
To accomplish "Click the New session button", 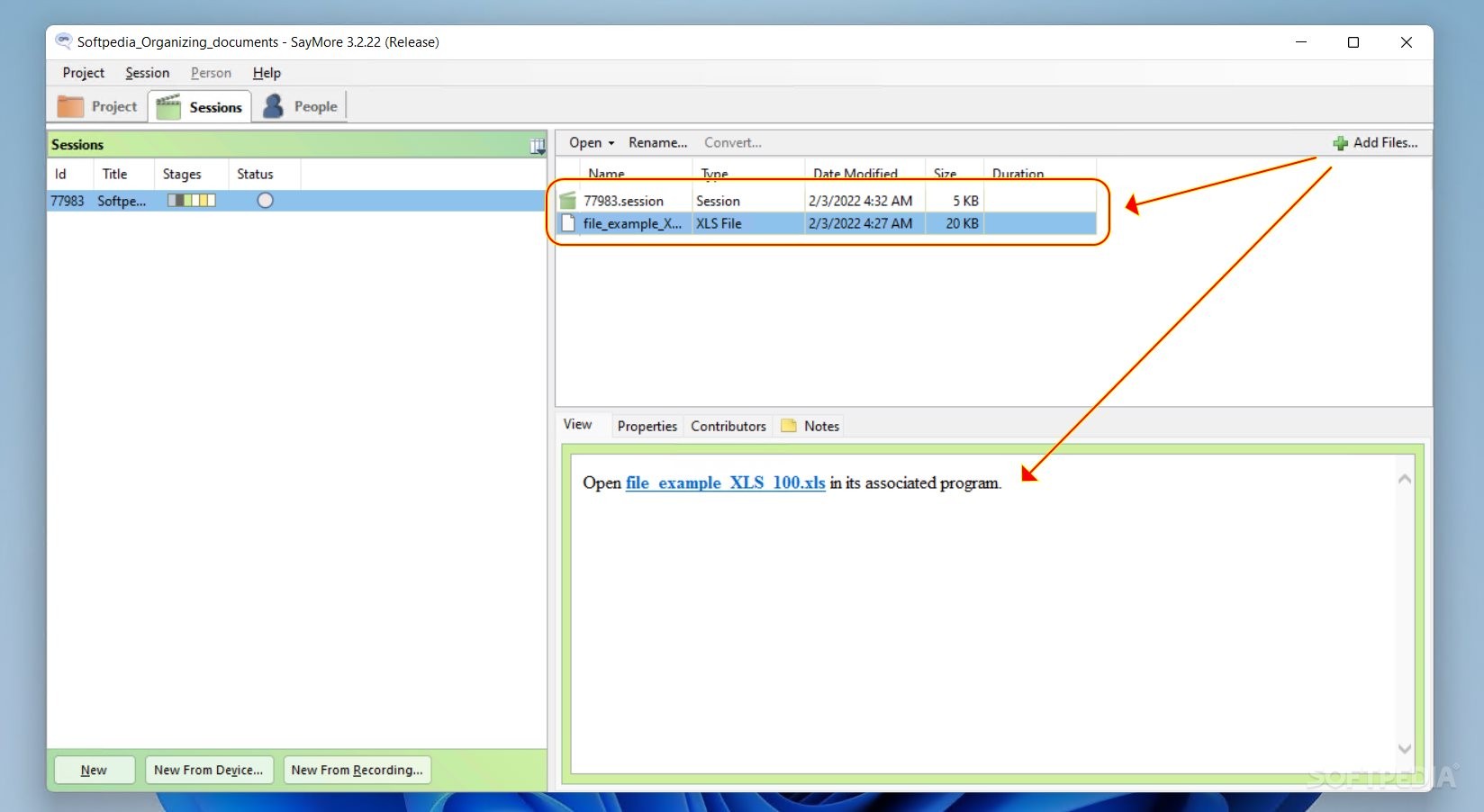I will (95, 770).
